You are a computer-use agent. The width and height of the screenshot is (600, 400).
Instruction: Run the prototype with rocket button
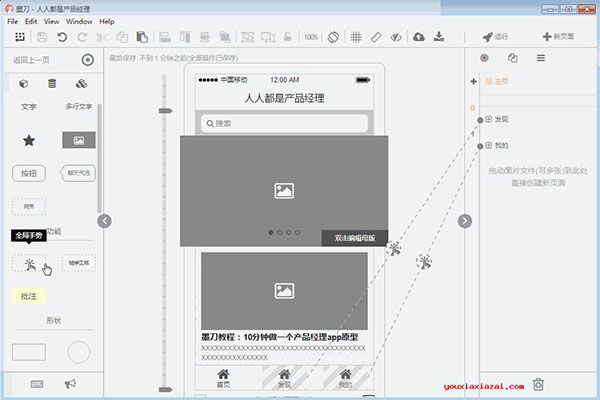[495, 37]
